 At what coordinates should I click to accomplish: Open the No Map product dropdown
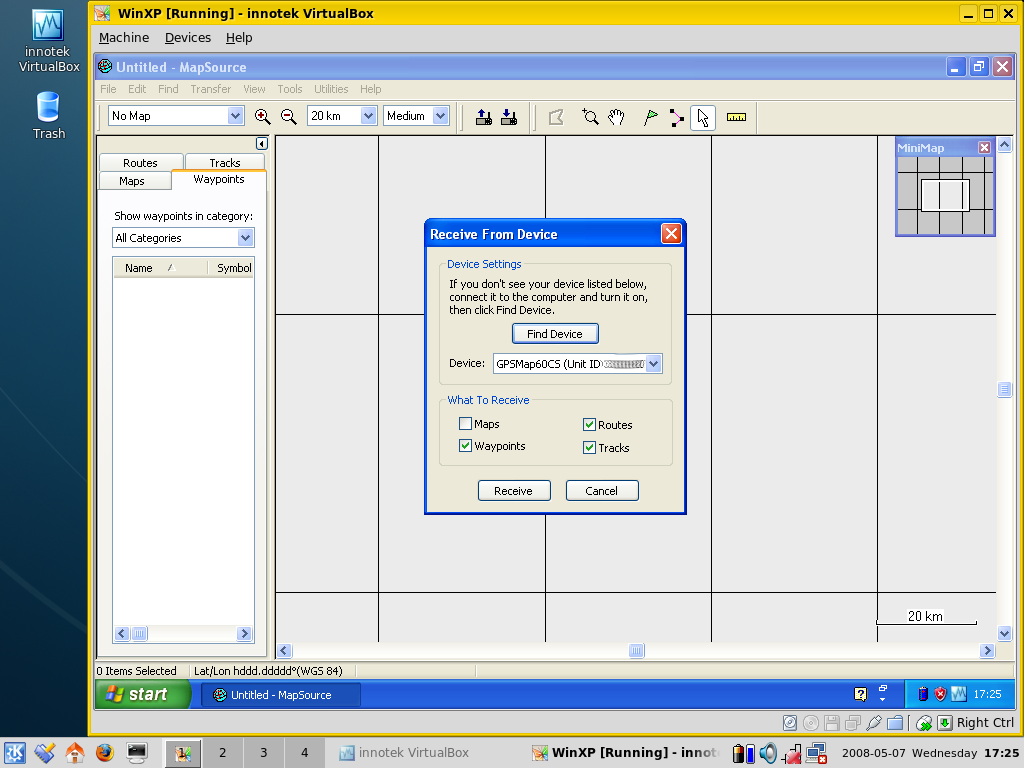(x=236, y=116)
